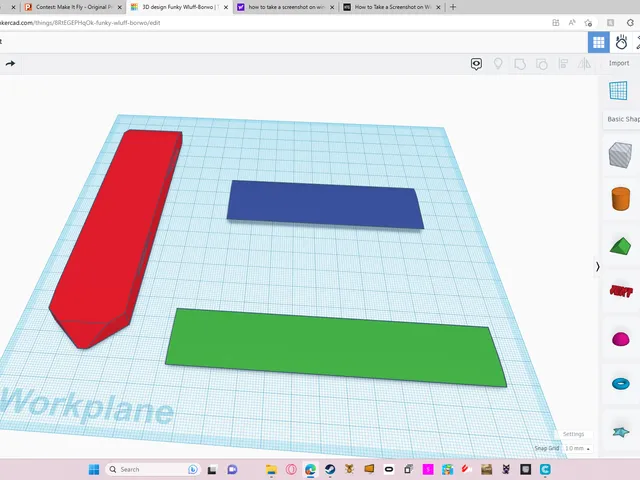The height and width of the screenshot is (480, 640).
Task: Collapse the shapes panel with chevron
Action: click(x=597, y=267)
